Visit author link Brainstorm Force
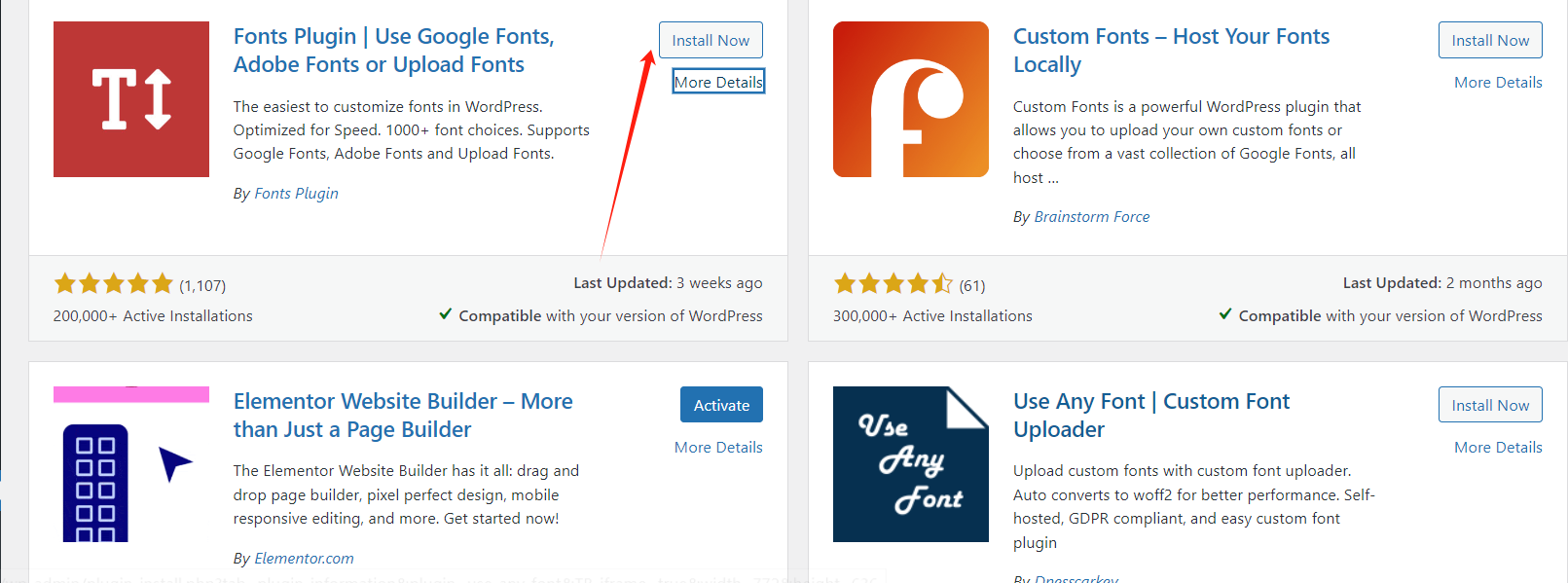1568x583 pixels. 1091,217
